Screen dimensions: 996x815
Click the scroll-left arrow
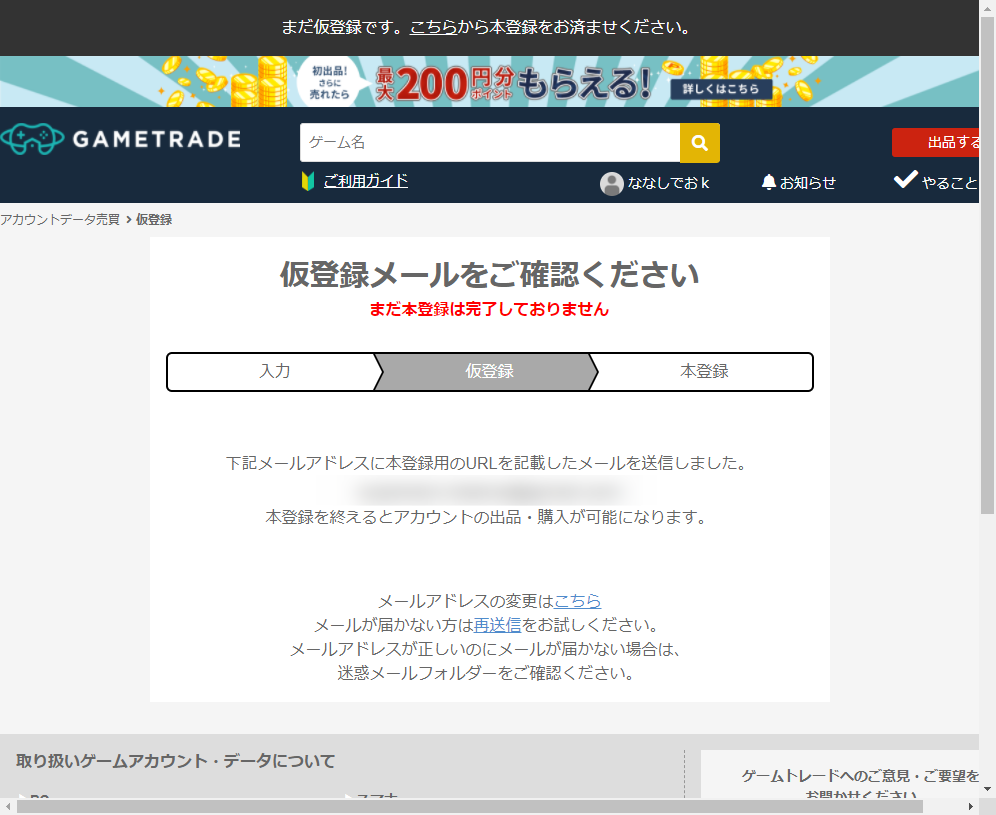click(7, 807)
